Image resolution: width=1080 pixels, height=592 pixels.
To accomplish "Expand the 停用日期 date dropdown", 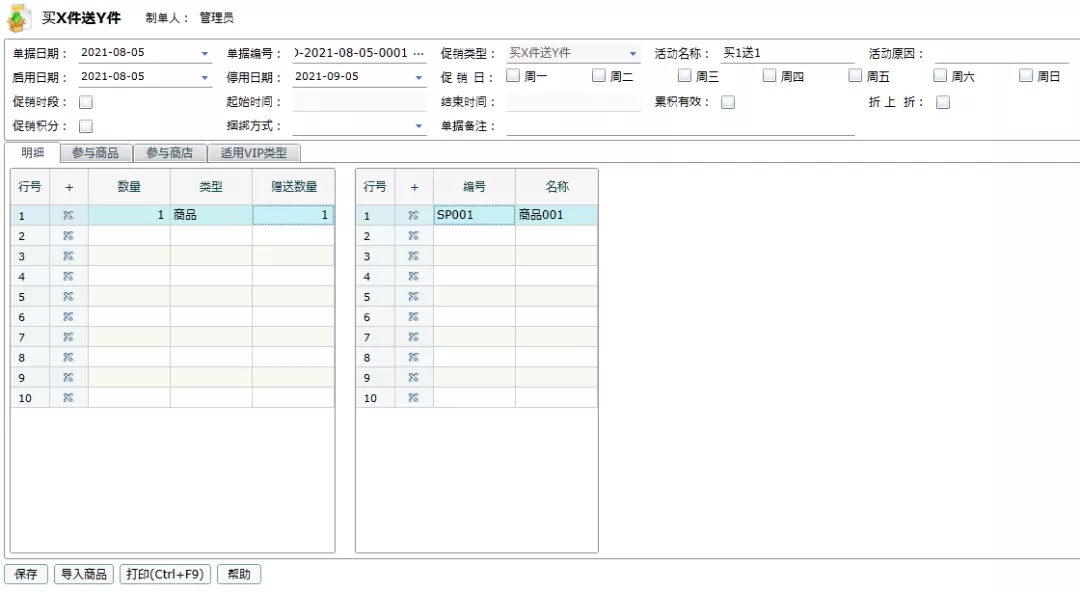I will point(419,78).
